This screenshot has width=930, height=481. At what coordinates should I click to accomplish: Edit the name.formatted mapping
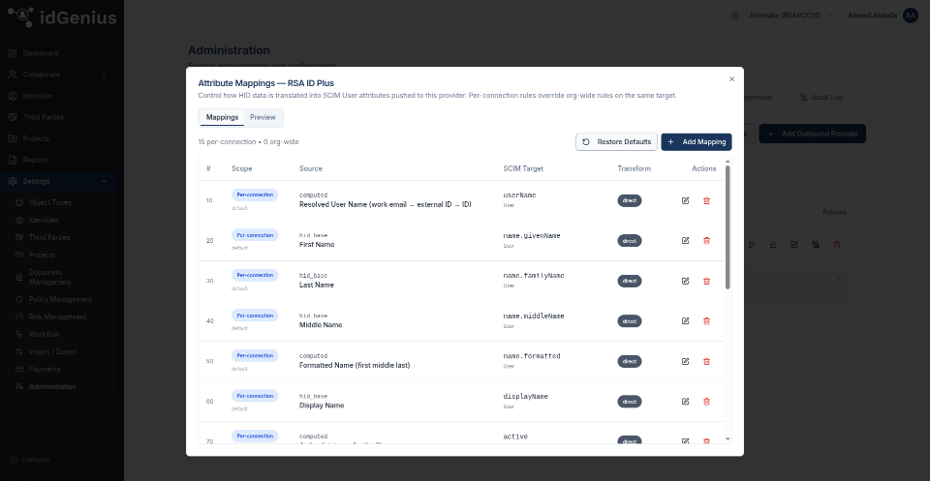click(685, 361)
